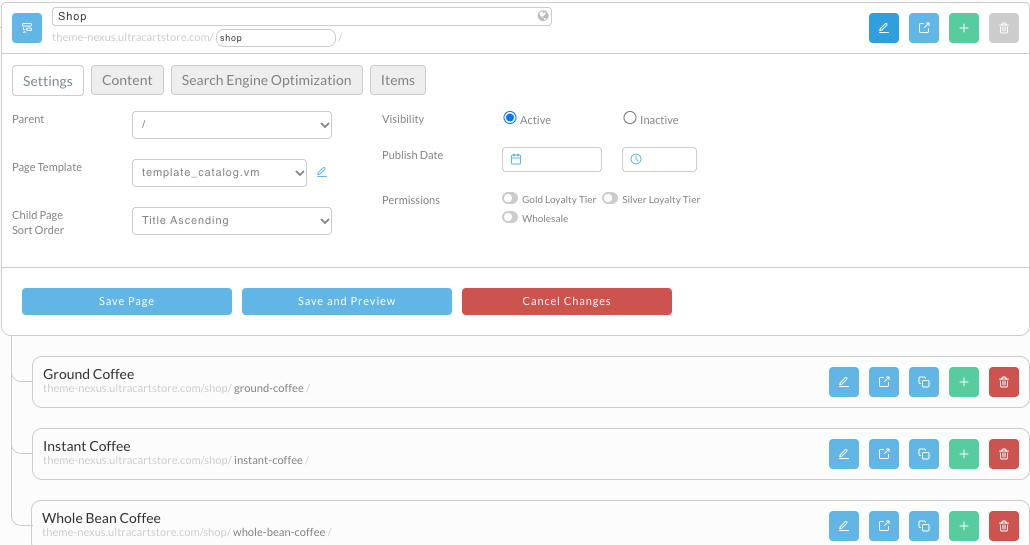The image size is (1030, 545).
Task: Delete the Instant Coffee page
Action: [x=1004, y=454]
